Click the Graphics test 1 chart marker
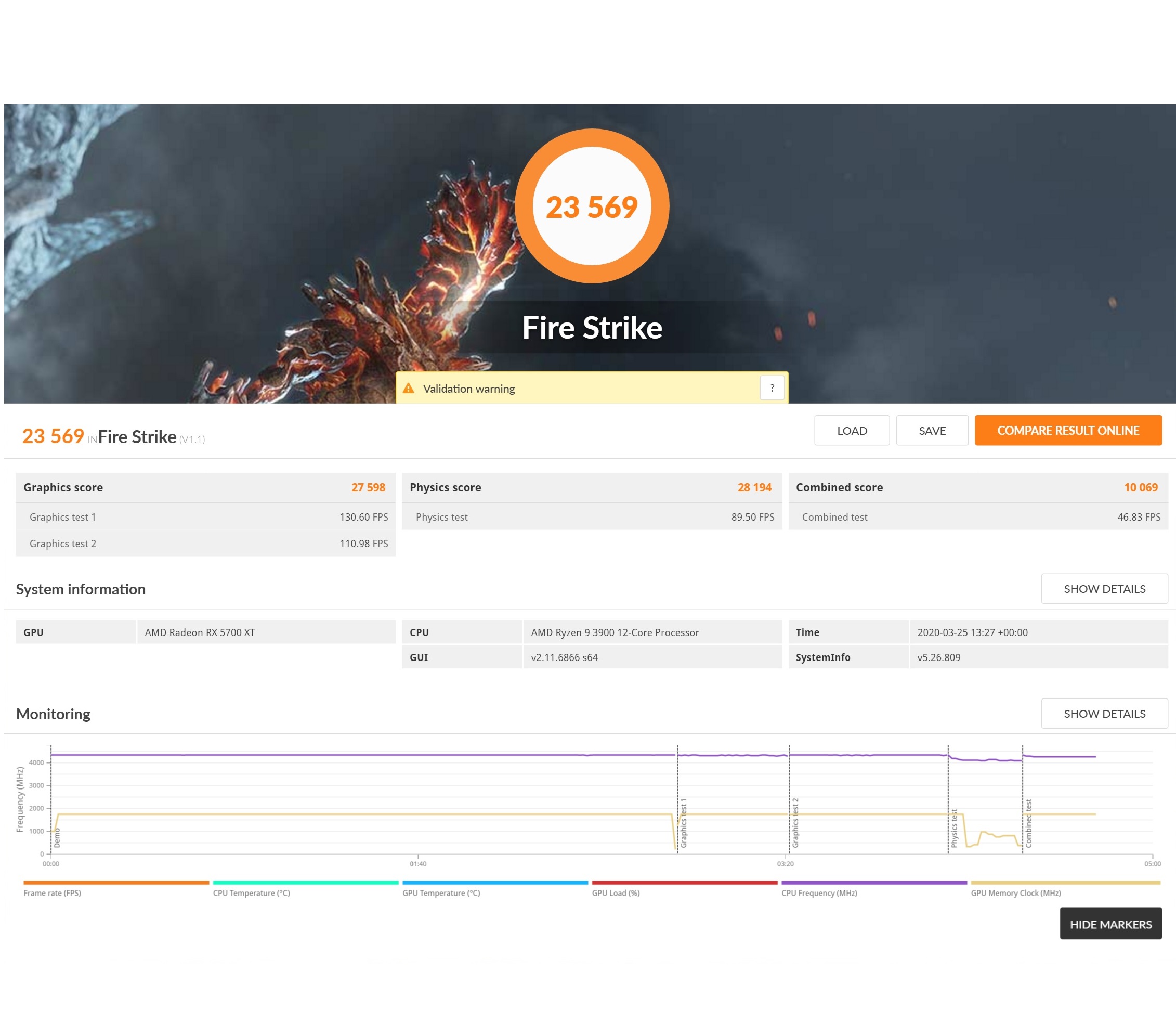This screenshot has width=1176, height=1009. pos(683,823)
